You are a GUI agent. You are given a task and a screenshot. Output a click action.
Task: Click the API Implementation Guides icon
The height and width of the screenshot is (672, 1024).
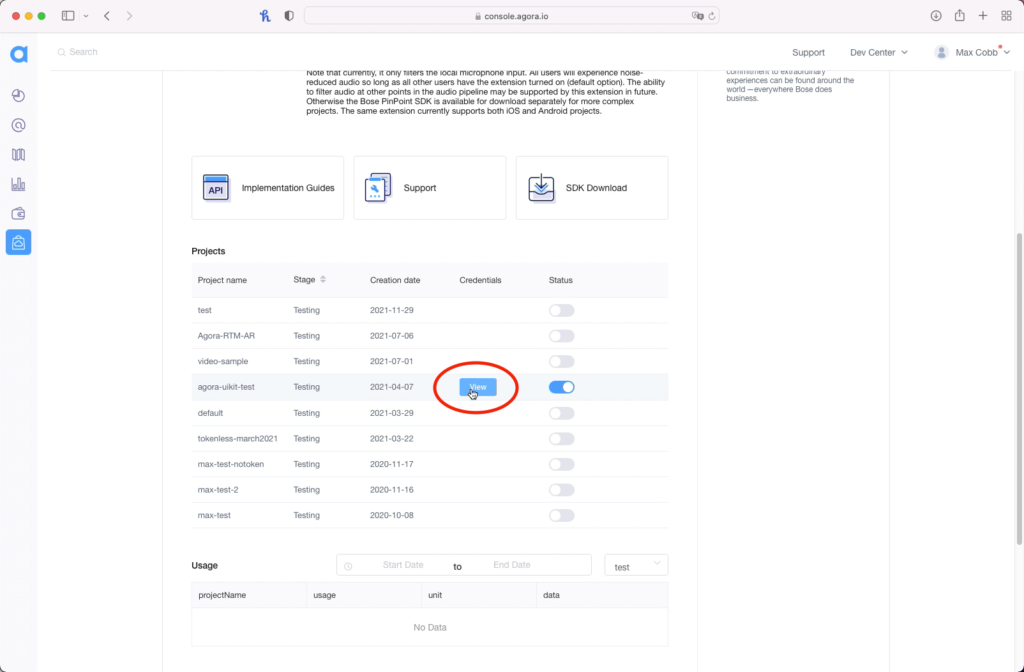(216, 188)
